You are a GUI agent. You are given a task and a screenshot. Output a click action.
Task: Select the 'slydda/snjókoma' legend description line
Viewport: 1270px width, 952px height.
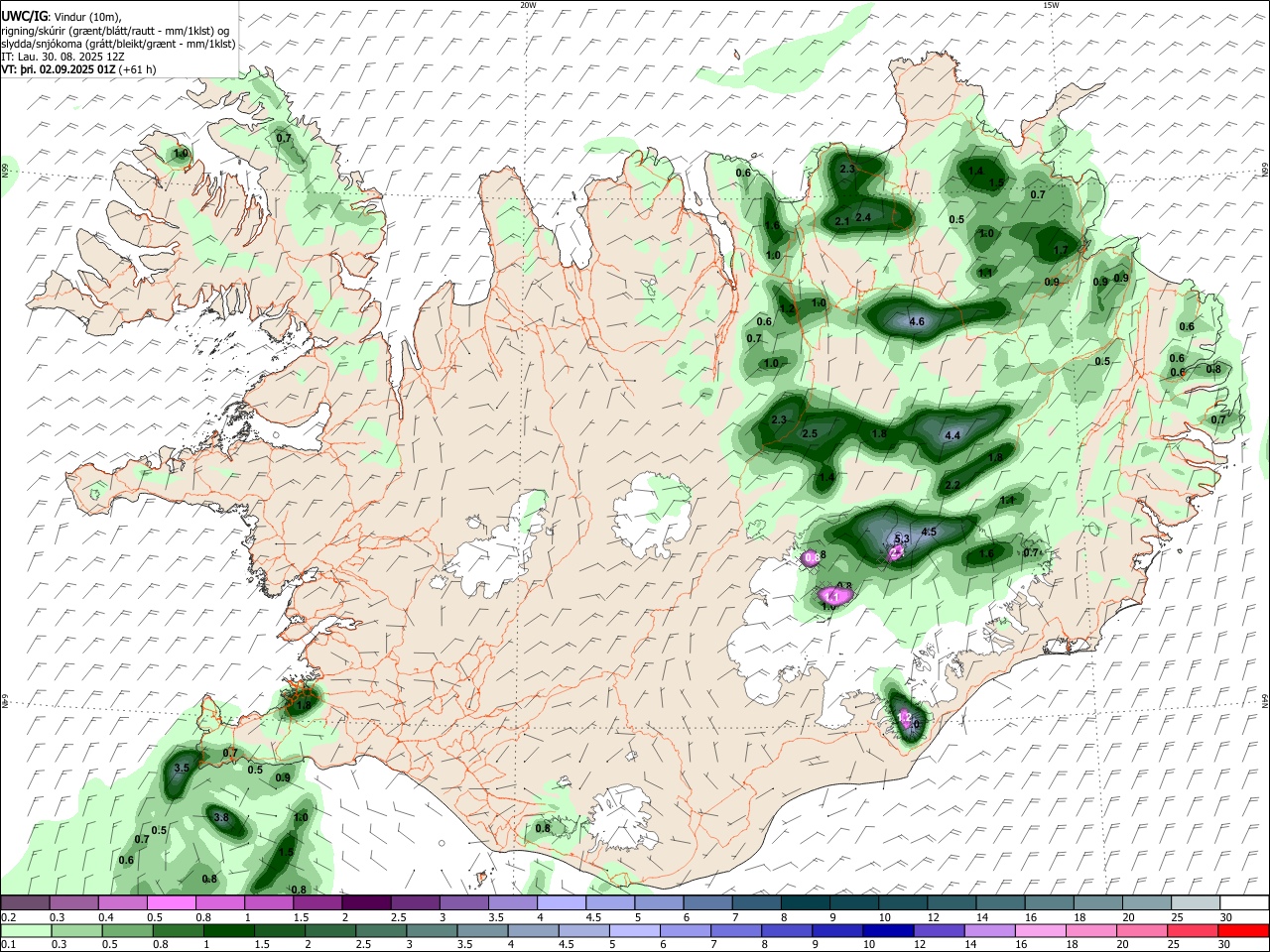click(x=118, y=44)
